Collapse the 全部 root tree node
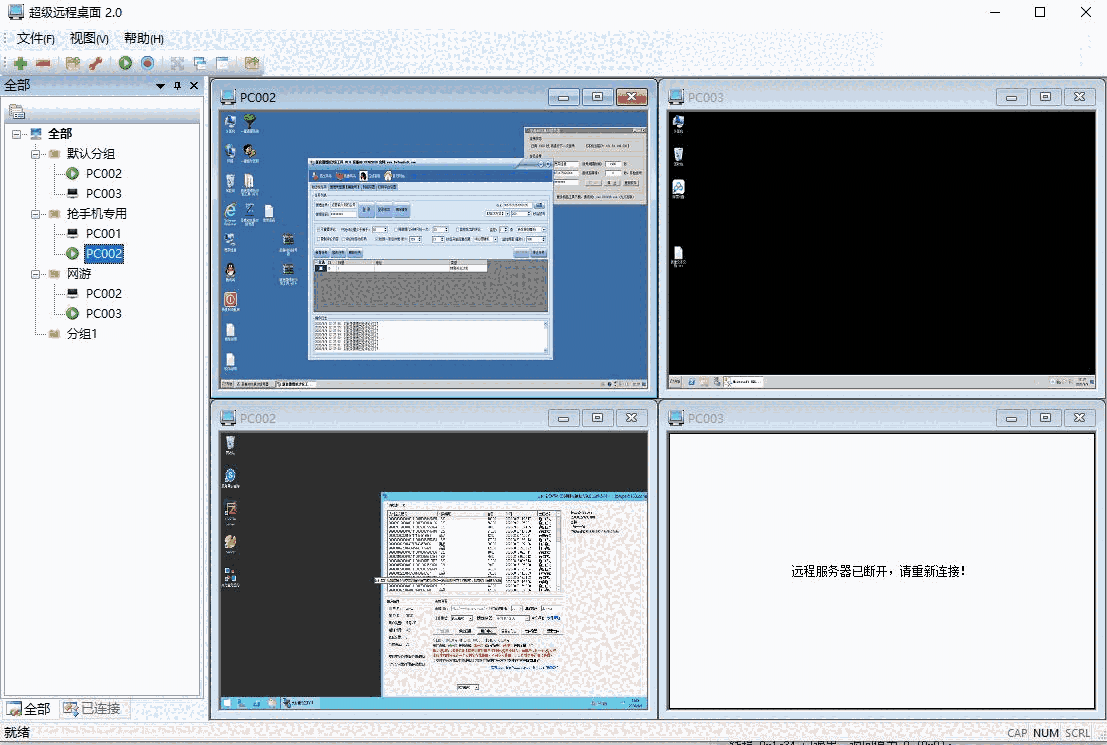Screen dimensions: 1107x745 [16, 133]
